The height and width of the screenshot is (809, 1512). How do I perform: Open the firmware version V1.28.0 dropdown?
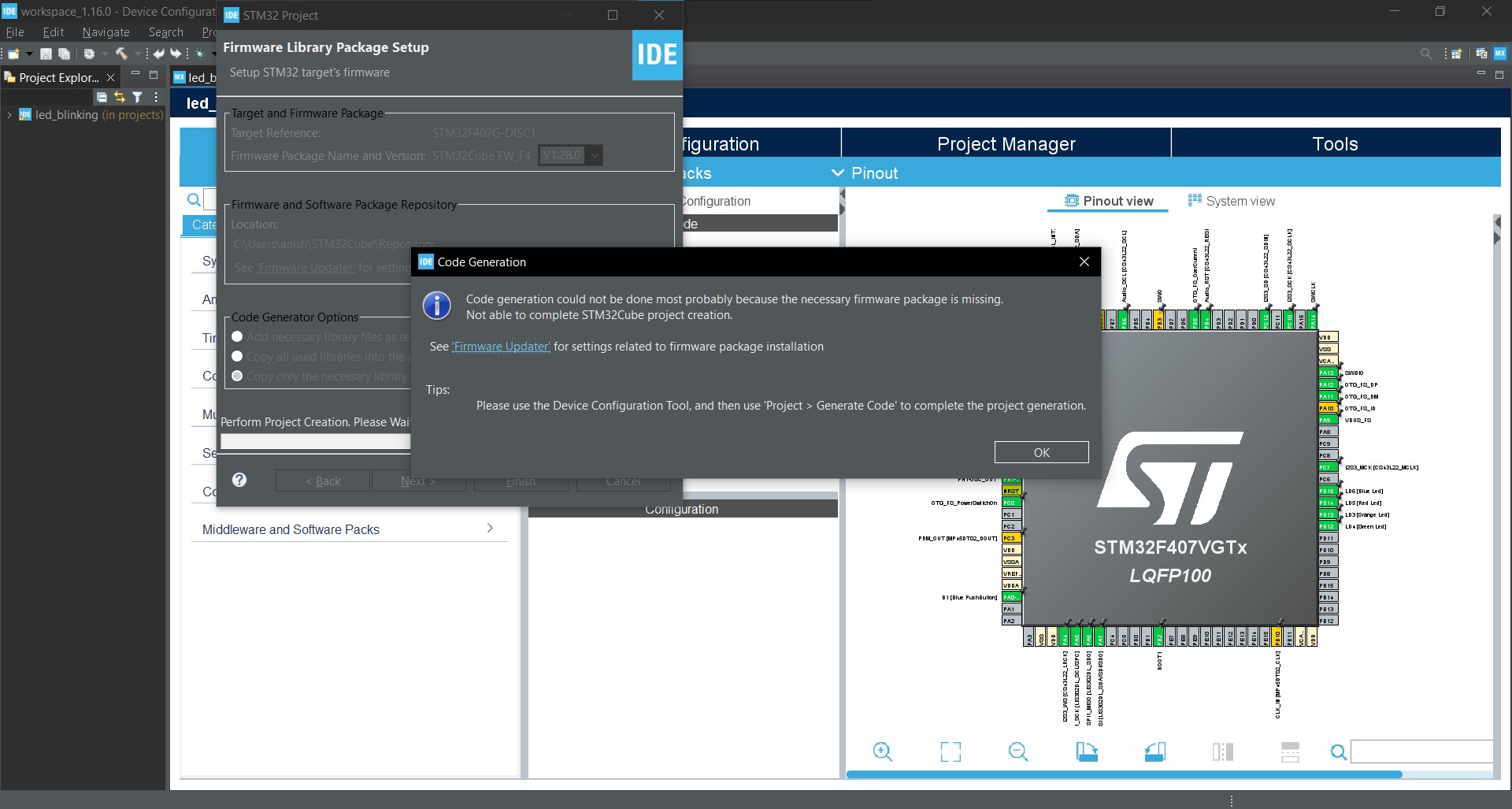click(x=595, y=155)
